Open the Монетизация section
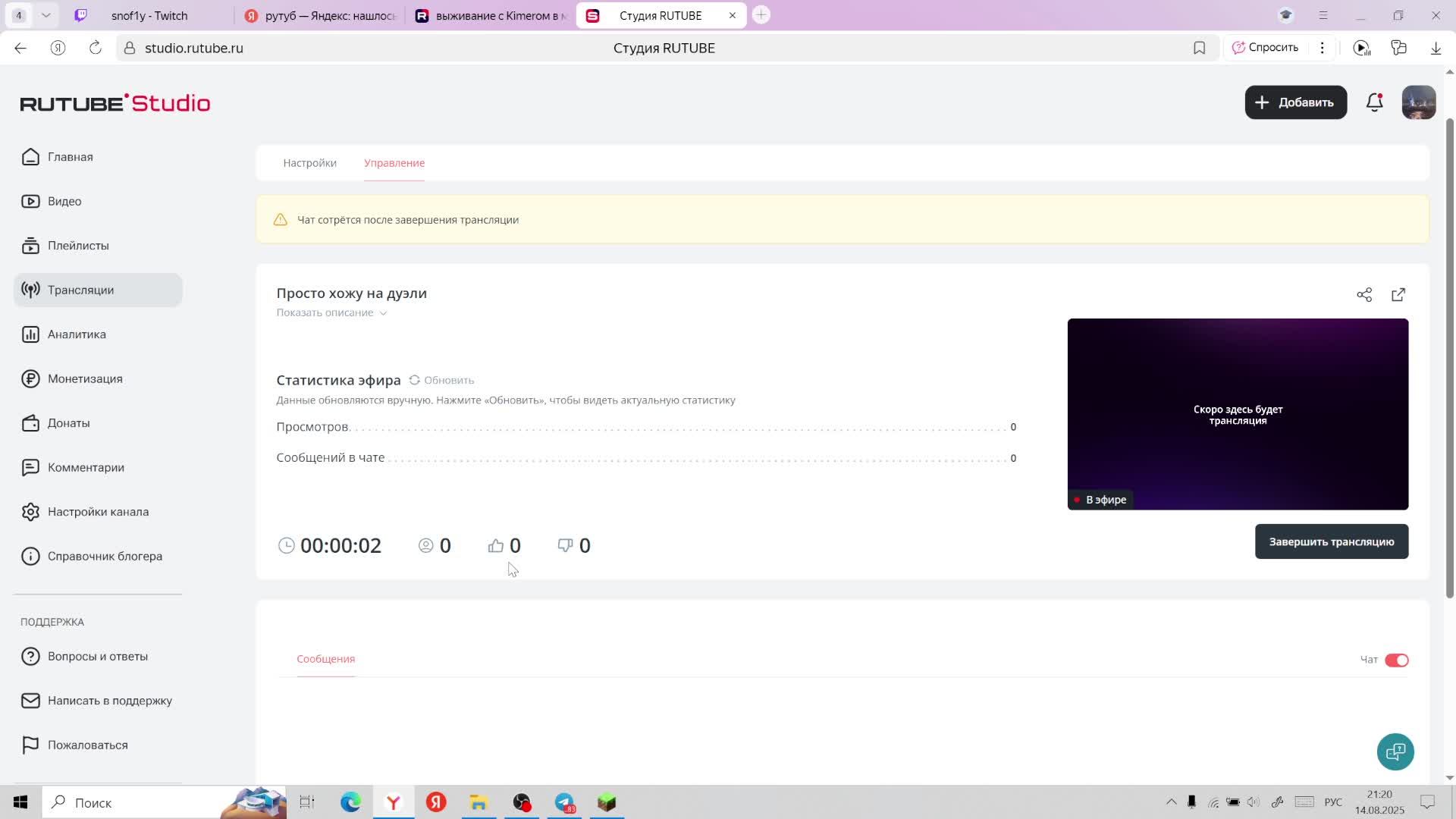Screen dimensions: 1456x819 (84, 378)
